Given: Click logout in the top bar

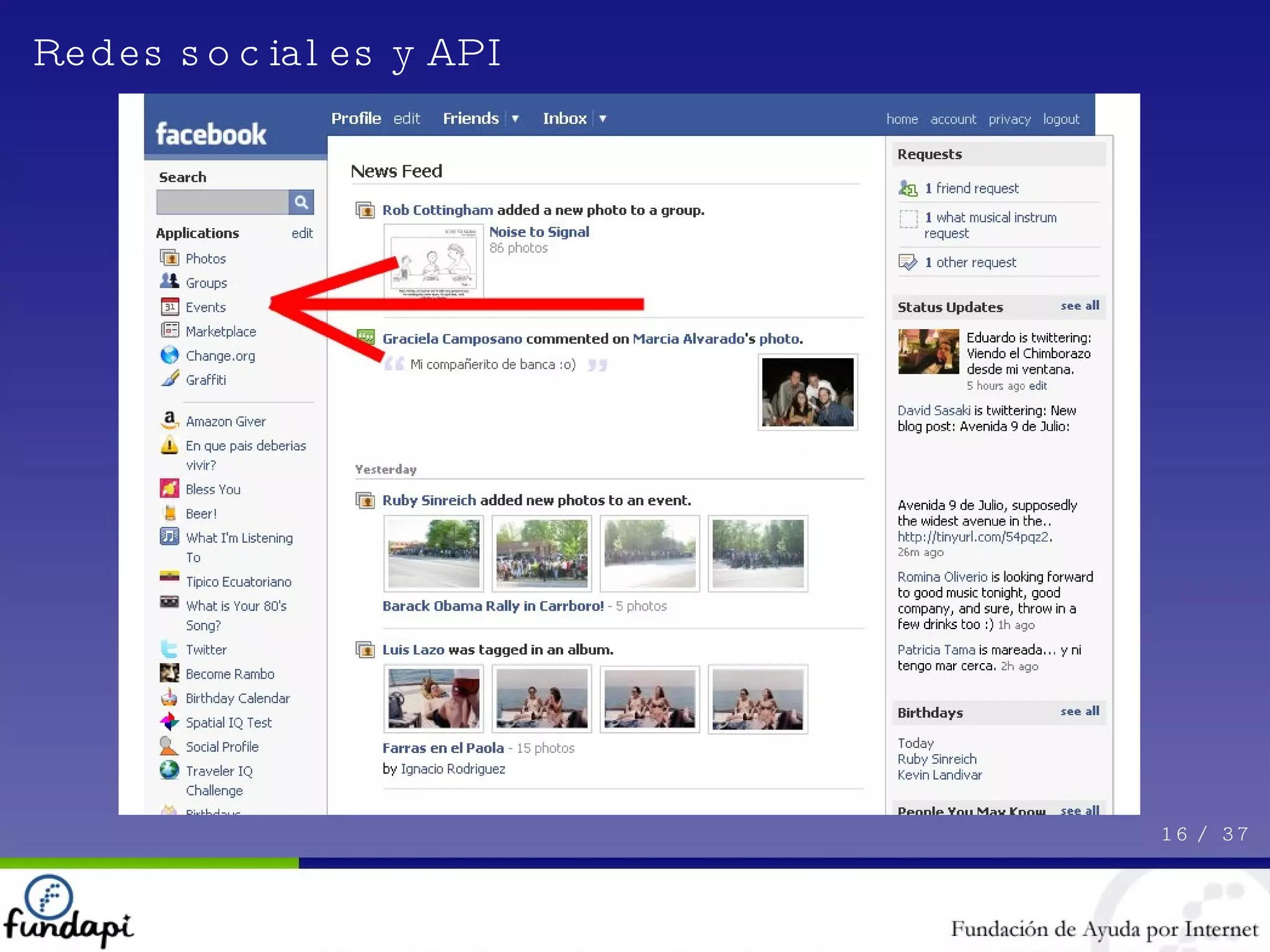Looking at the screenshot, I should [x=1061, y=119].
